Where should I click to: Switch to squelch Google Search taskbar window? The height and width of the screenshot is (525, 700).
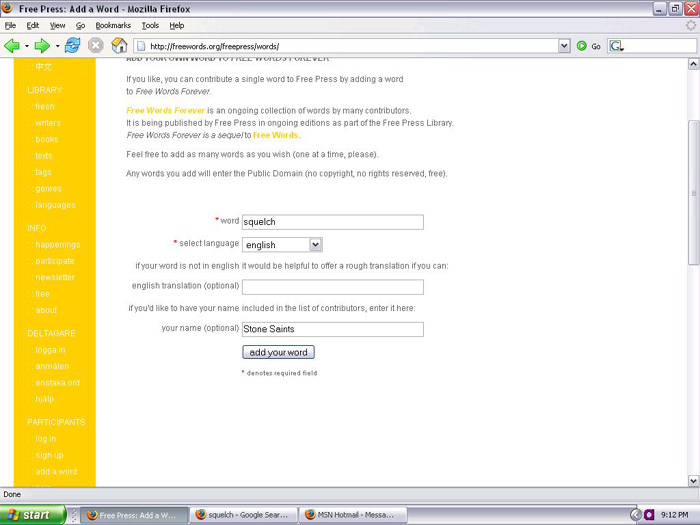(x=243, y=515)
